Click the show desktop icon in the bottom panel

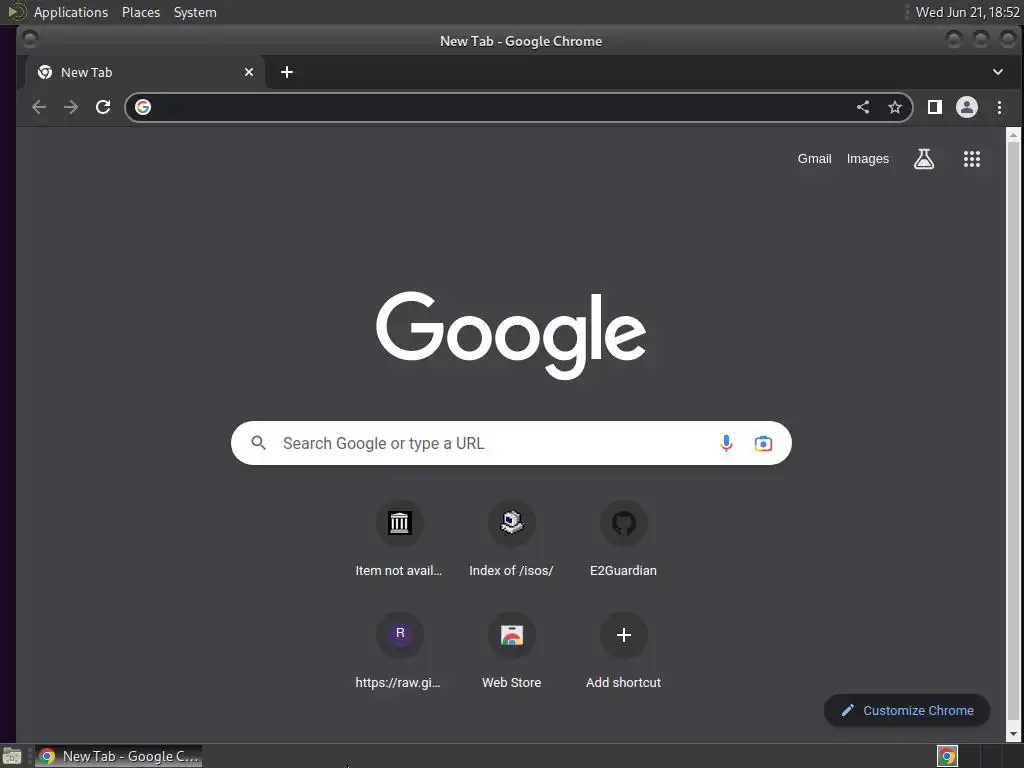coord(12,756)
